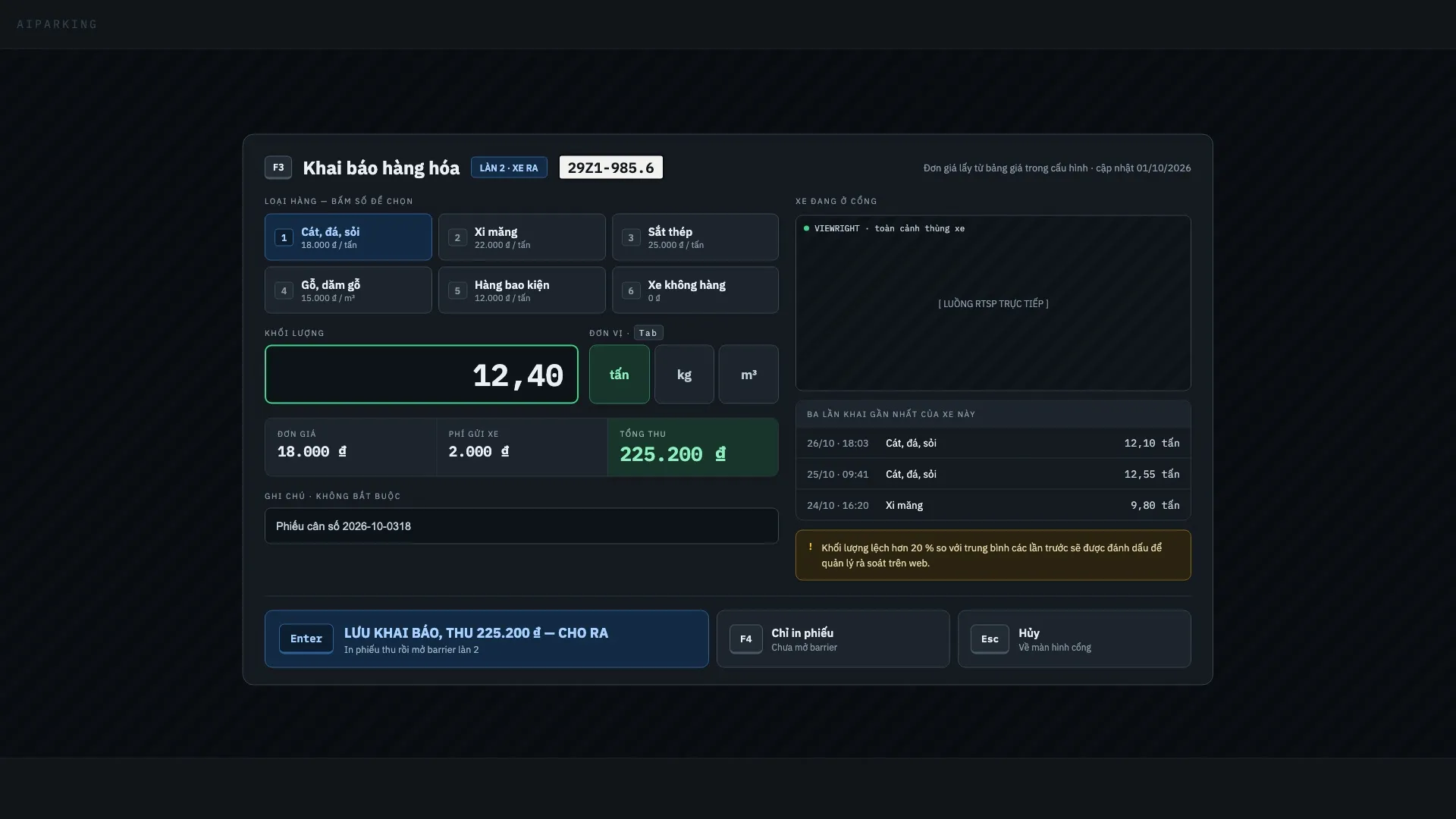Click the Ghi chú note field
Viewport: 1456px width, 819px height.
(x=522, y=526)
